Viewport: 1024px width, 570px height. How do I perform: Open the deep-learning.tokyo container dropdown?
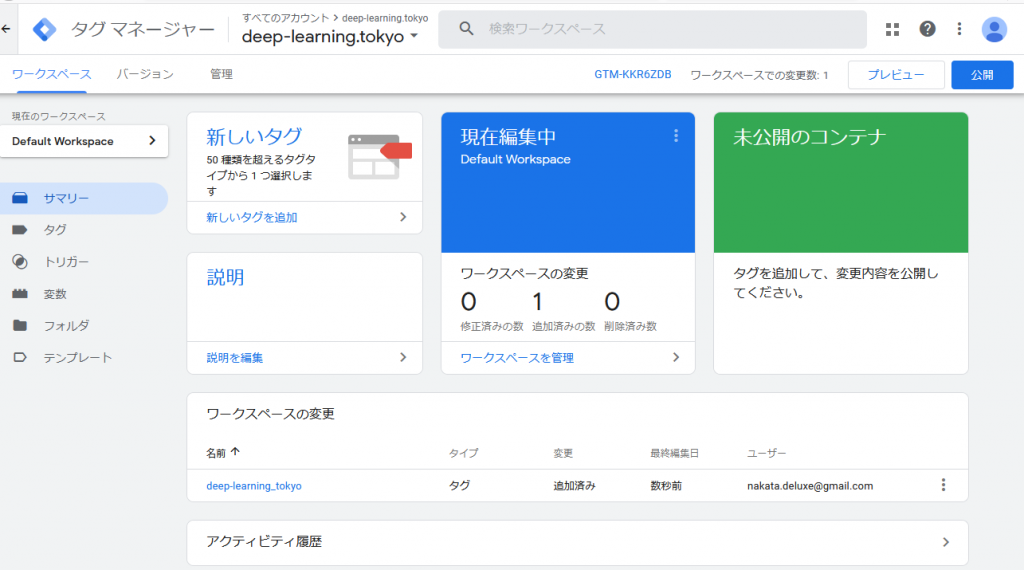[x=414, y=37]
